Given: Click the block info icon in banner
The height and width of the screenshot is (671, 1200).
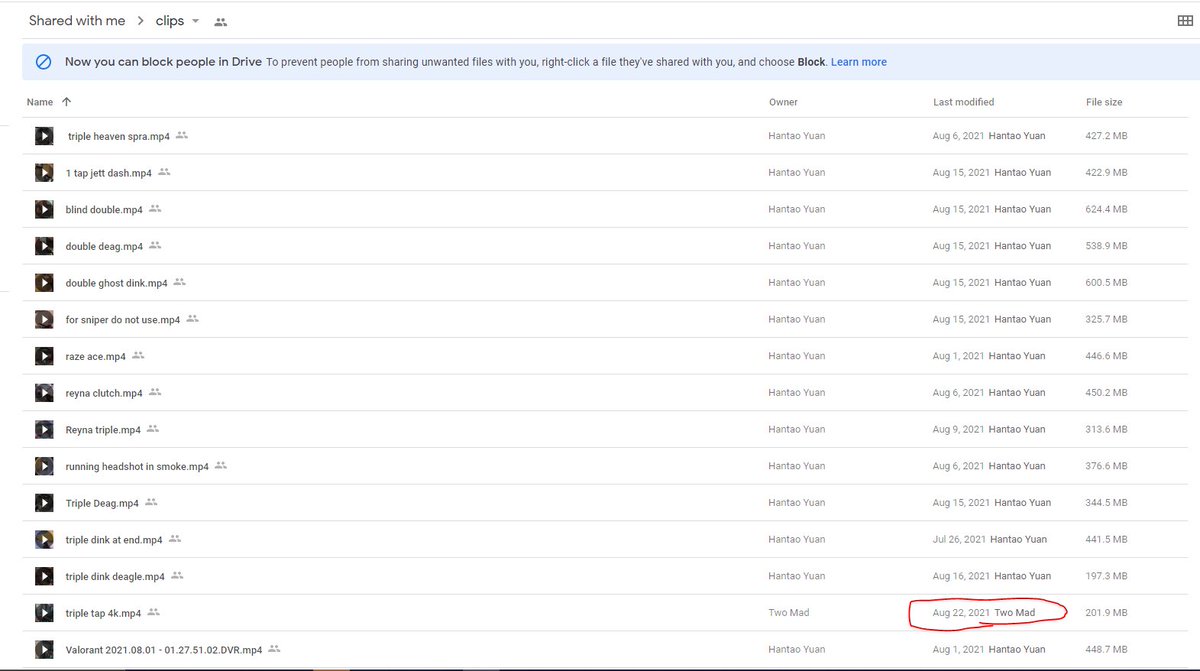Looking at the screenshot, I should [x=43, y=62].
